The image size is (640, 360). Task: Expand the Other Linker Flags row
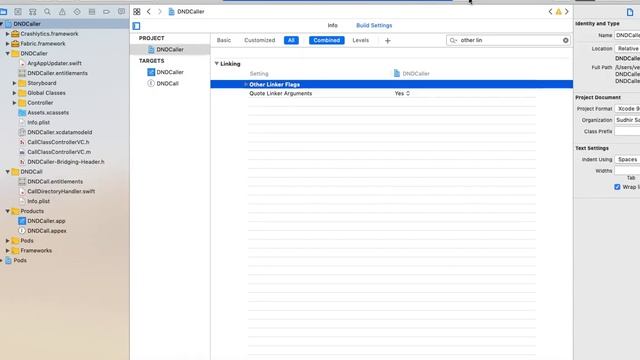coord(246,84)
